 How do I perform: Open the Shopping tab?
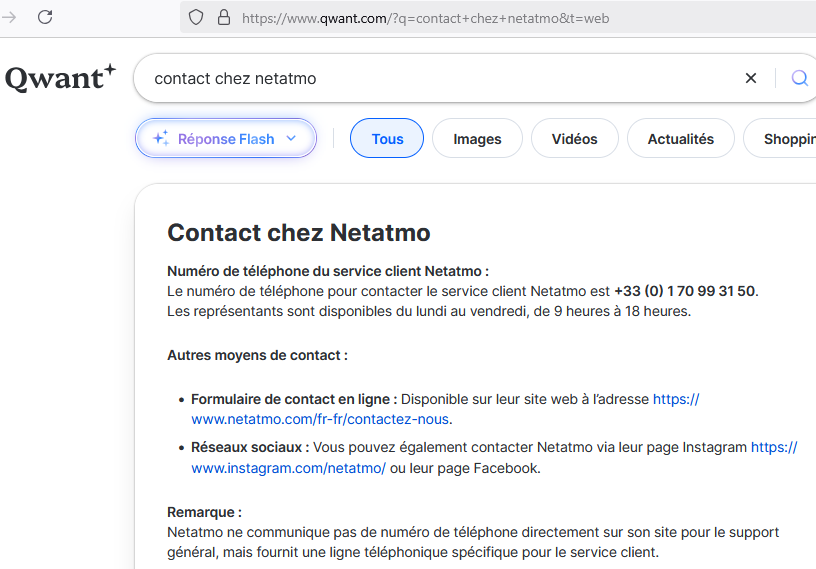click(780, 138)
